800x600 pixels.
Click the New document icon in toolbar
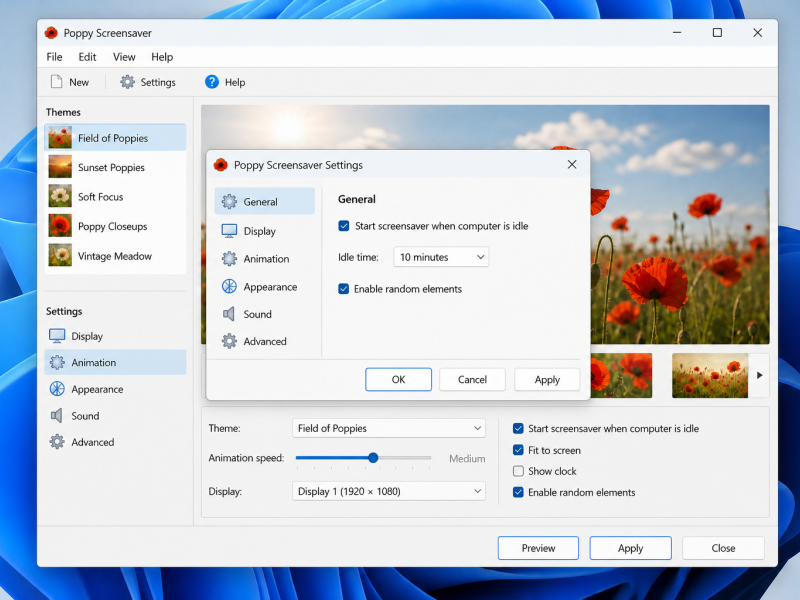coord(57,82)
